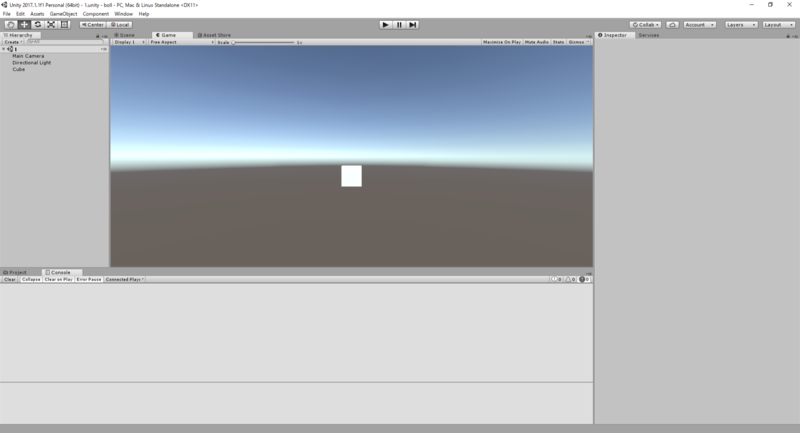Toggle the Hierarchy panel lock icon
The width and height of the screenshot is (800, 433).
coord(97,36)
